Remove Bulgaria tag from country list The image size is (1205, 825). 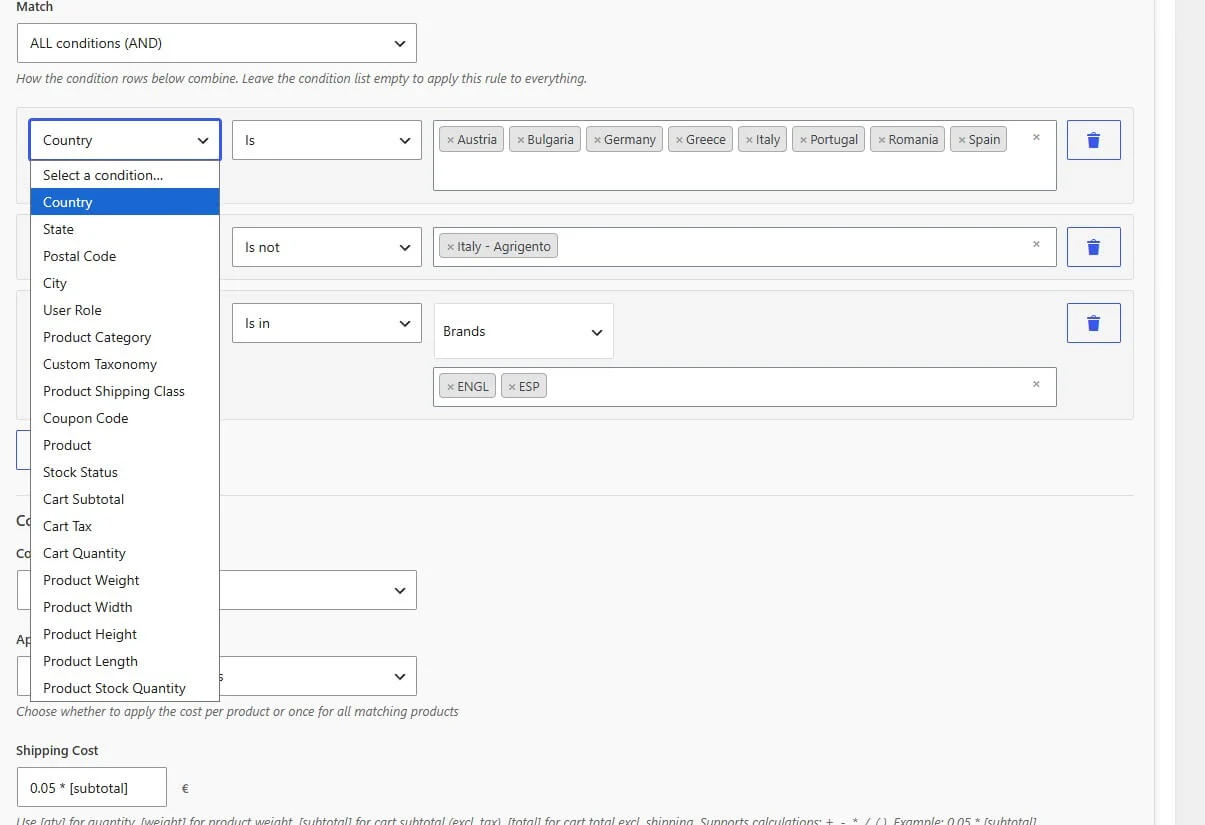(520, 140)
